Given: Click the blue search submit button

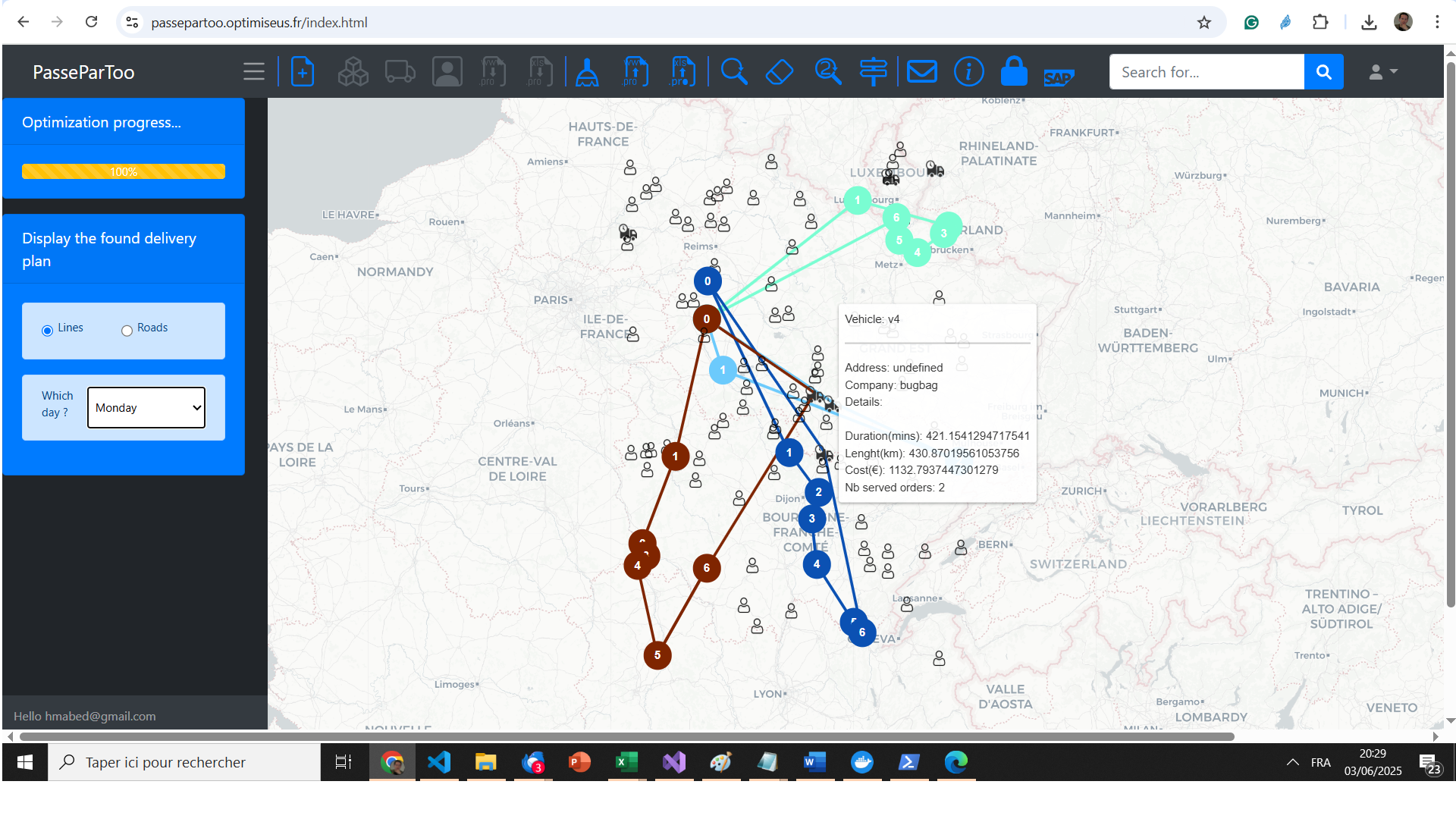Looking at the screenshot, I should (1323, 72).
